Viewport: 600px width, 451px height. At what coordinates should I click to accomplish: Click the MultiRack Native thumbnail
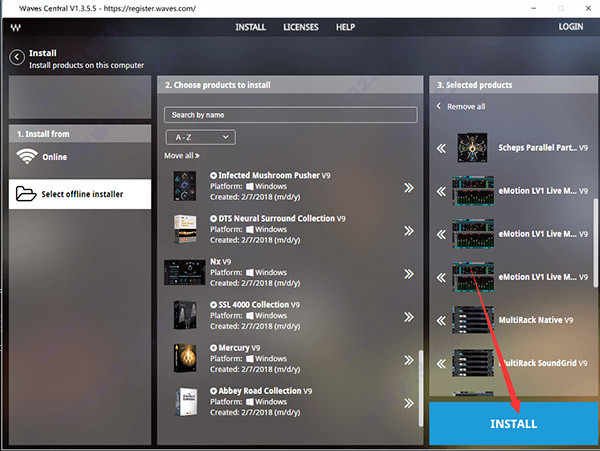click(x=473, y=320)
